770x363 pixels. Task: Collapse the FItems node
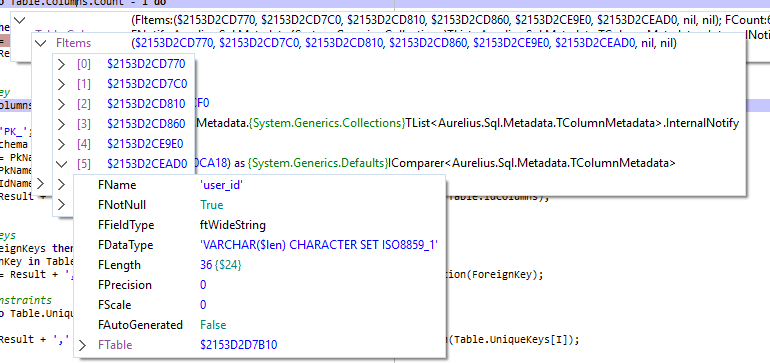[x=42, y=43]
